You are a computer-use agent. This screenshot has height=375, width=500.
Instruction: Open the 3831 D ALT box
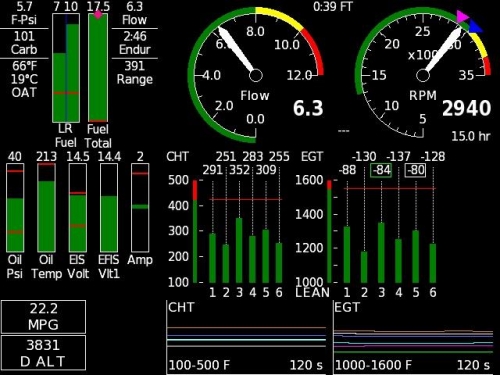(43, 353)
